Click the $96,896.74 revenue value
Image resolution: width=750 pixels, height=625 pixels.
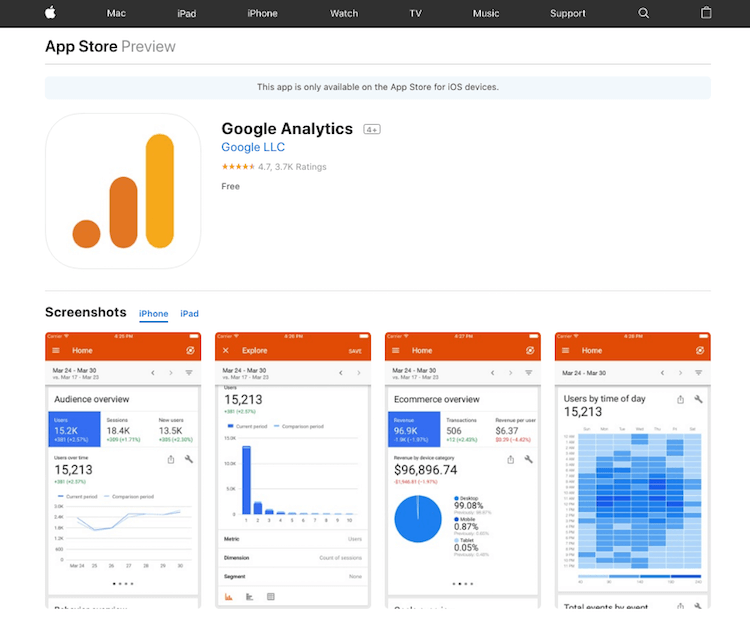[x=426, y=470]
